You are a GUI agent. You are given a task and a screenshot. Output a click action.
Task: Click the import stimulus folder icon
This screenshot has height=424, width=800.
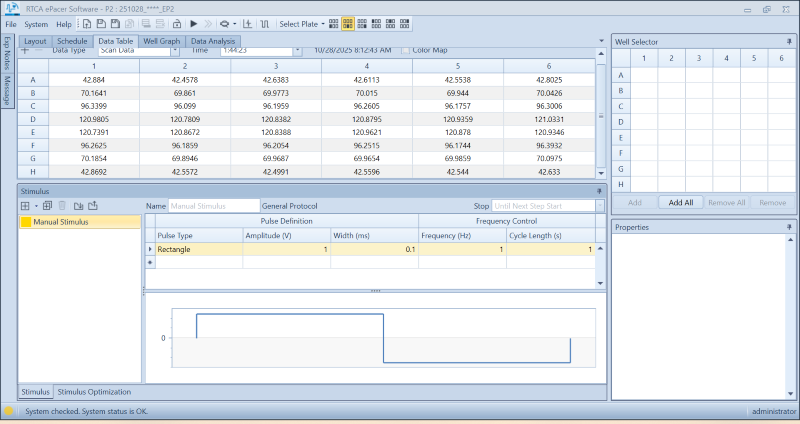tap(78, 205)
